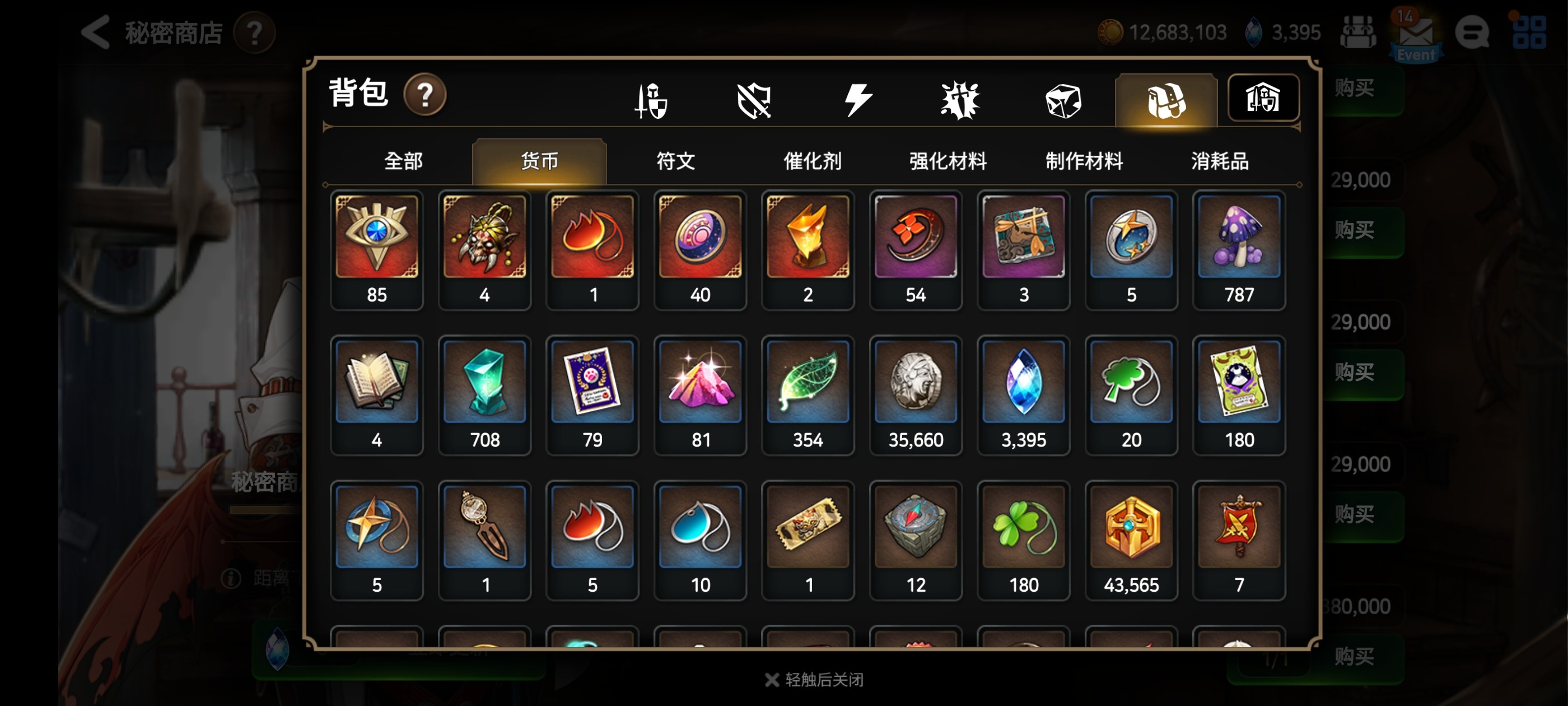
Task: Select the lightning bolt category icon
Action: point(858,100)
